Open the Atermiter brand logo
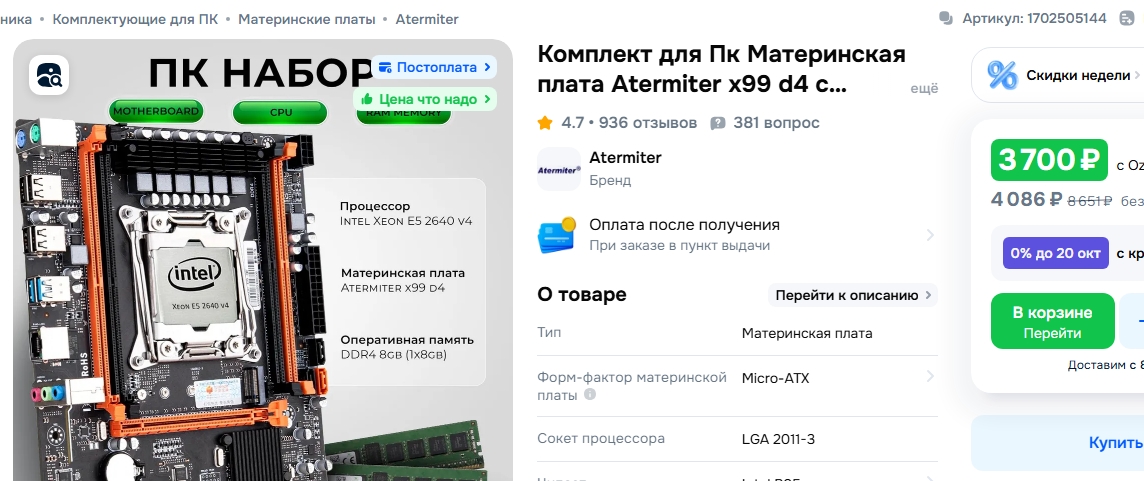 (x=559, y=169)
